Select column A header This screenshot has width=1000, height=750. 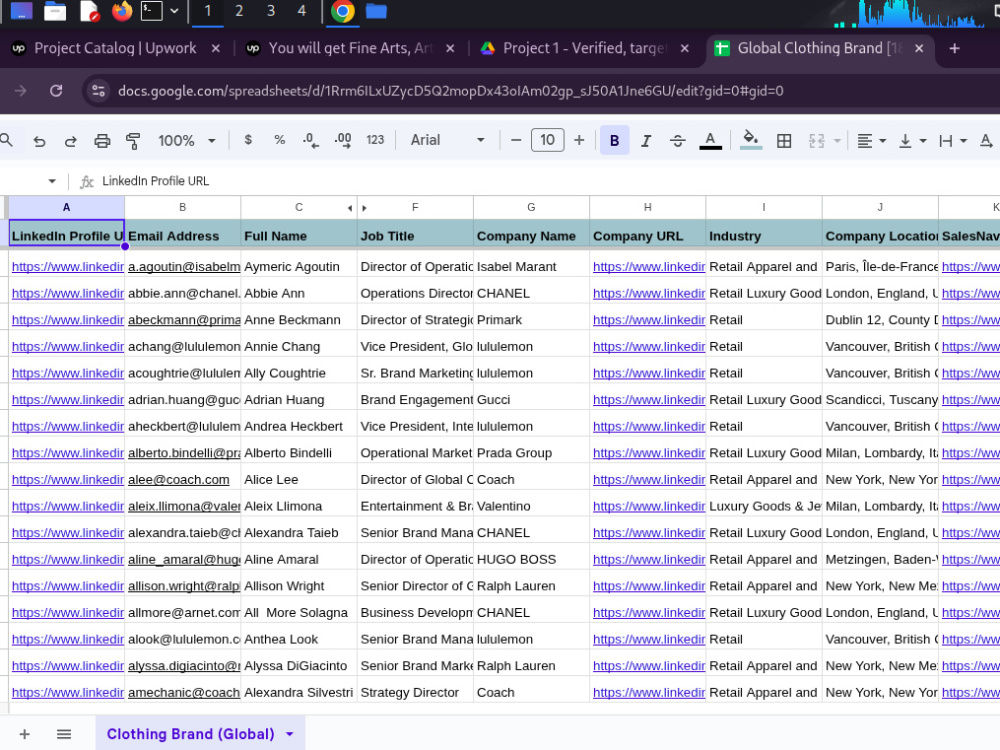[x=66, y=207]
